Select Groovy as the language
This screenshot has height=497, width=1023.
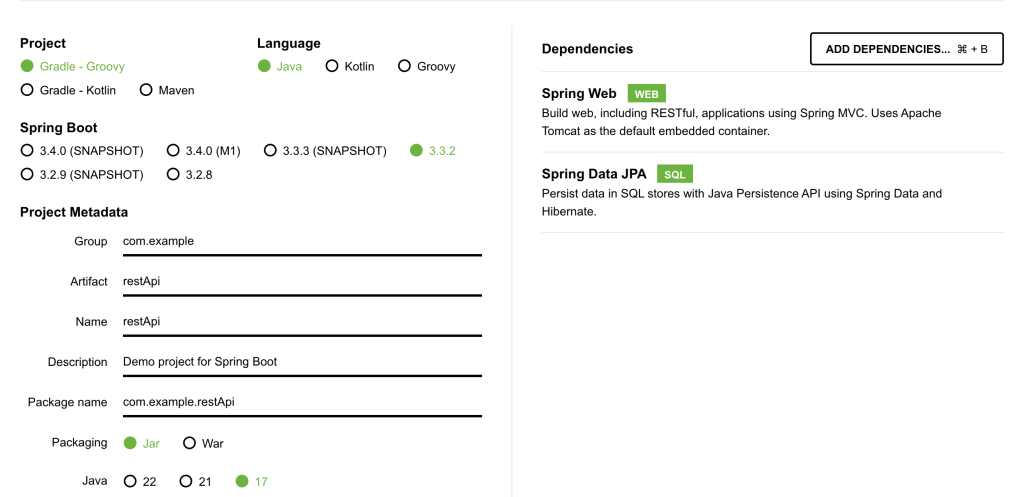click(404, 67)
